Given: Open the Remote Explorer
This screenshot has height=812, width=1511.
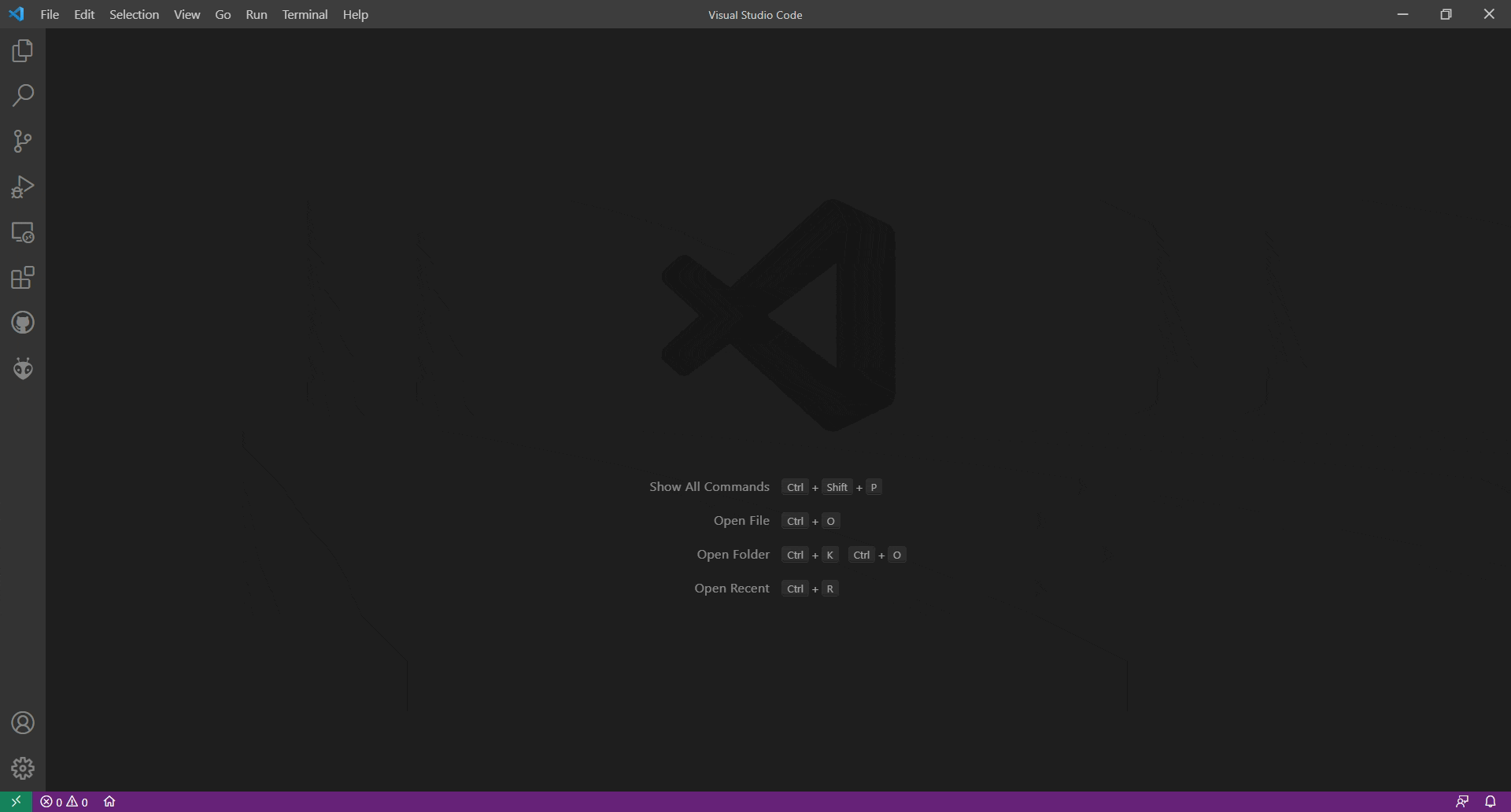Looking at the screenshot, I should click(23, 232).
